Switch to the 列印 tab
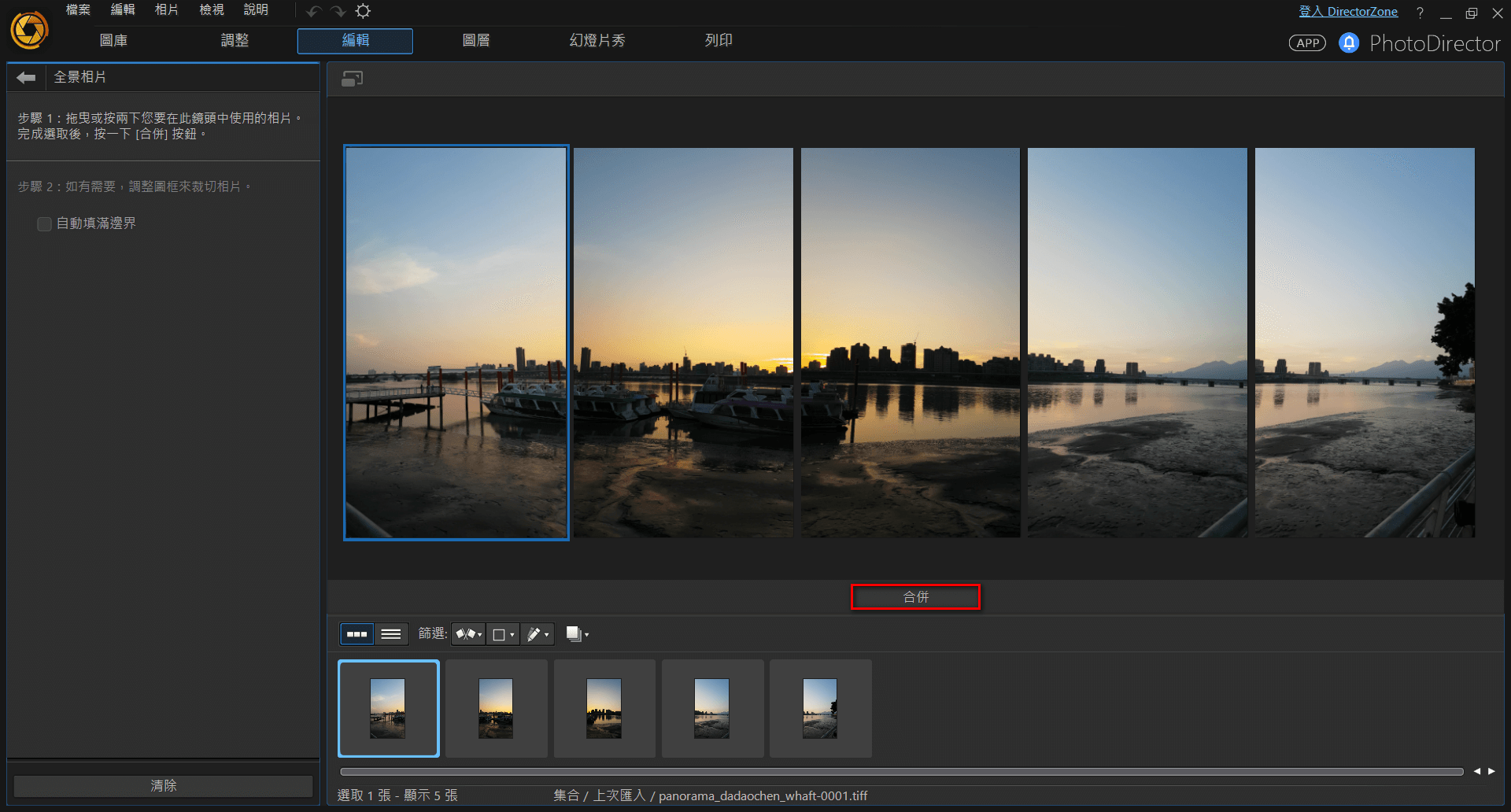 click(719, 40)
